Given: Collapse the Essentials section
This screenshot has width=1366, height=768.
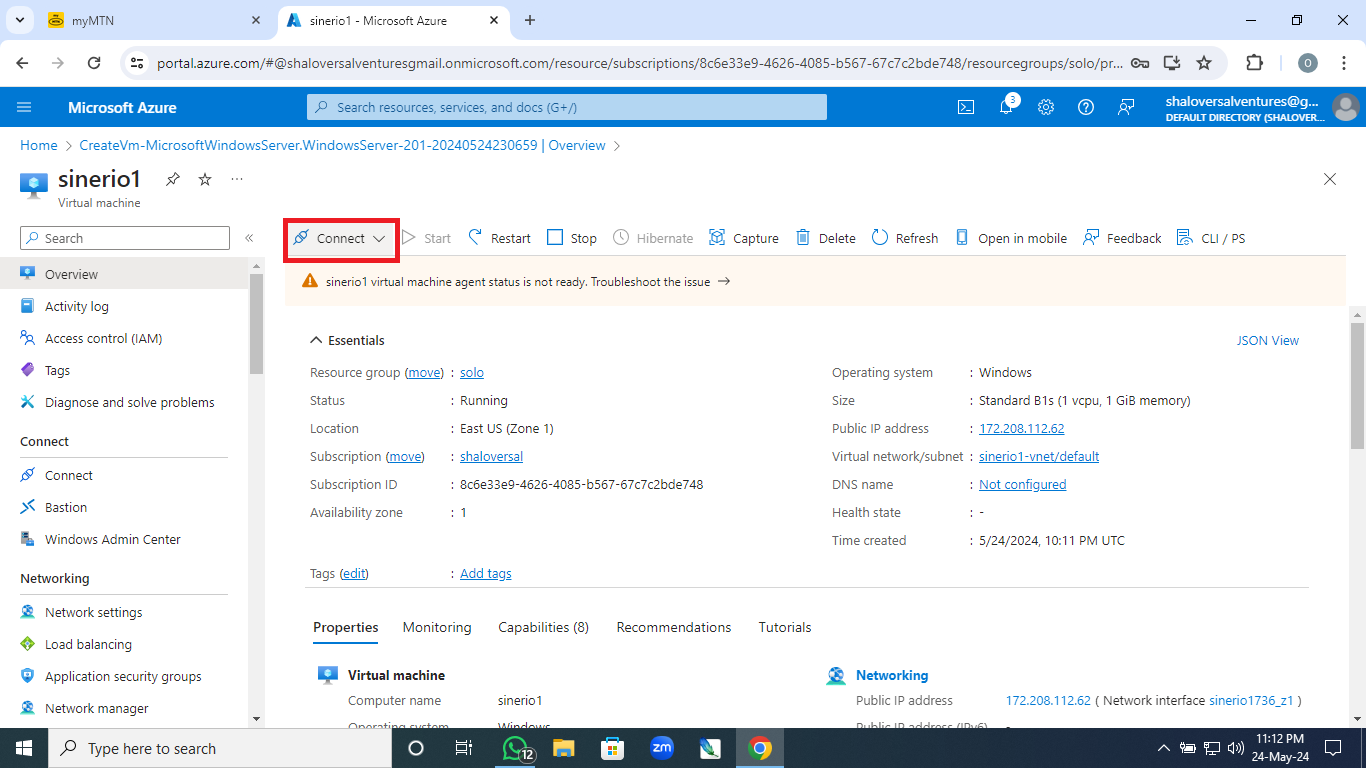Looking at the screenshot, I should [347, 340].
